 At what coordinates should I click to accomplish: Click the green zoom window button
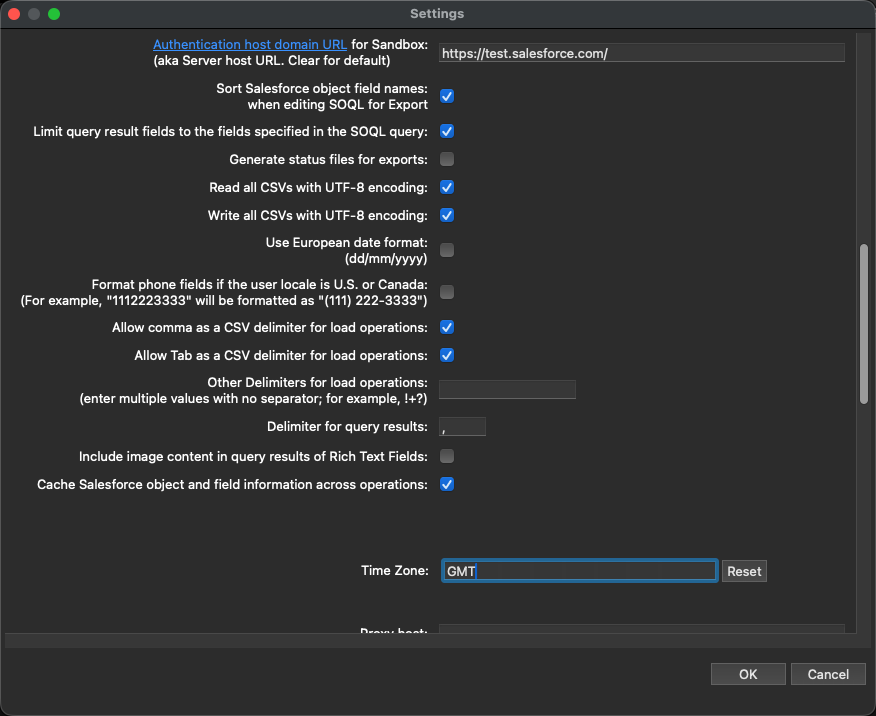point(54,14)
